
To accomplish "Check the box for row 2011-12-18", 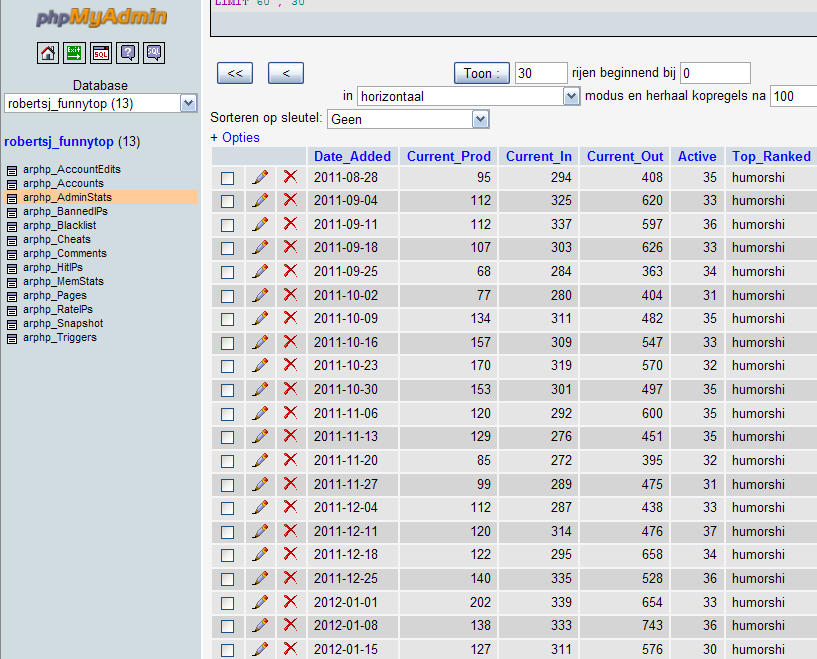I will tap(227, 555).
